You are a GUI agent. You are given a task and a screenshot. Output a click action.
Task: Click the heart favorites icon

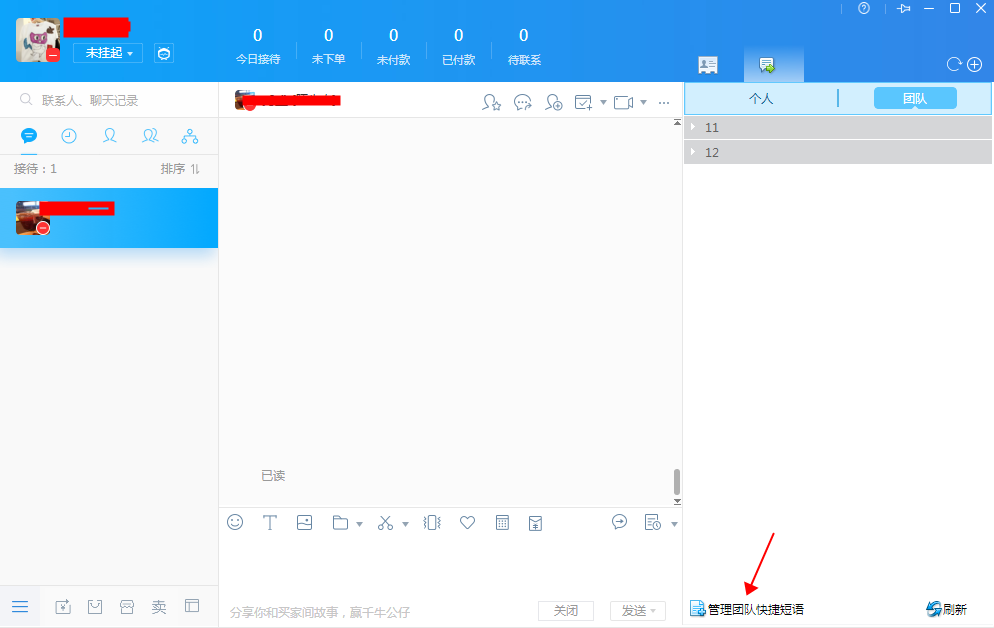[x=467, y=523]
